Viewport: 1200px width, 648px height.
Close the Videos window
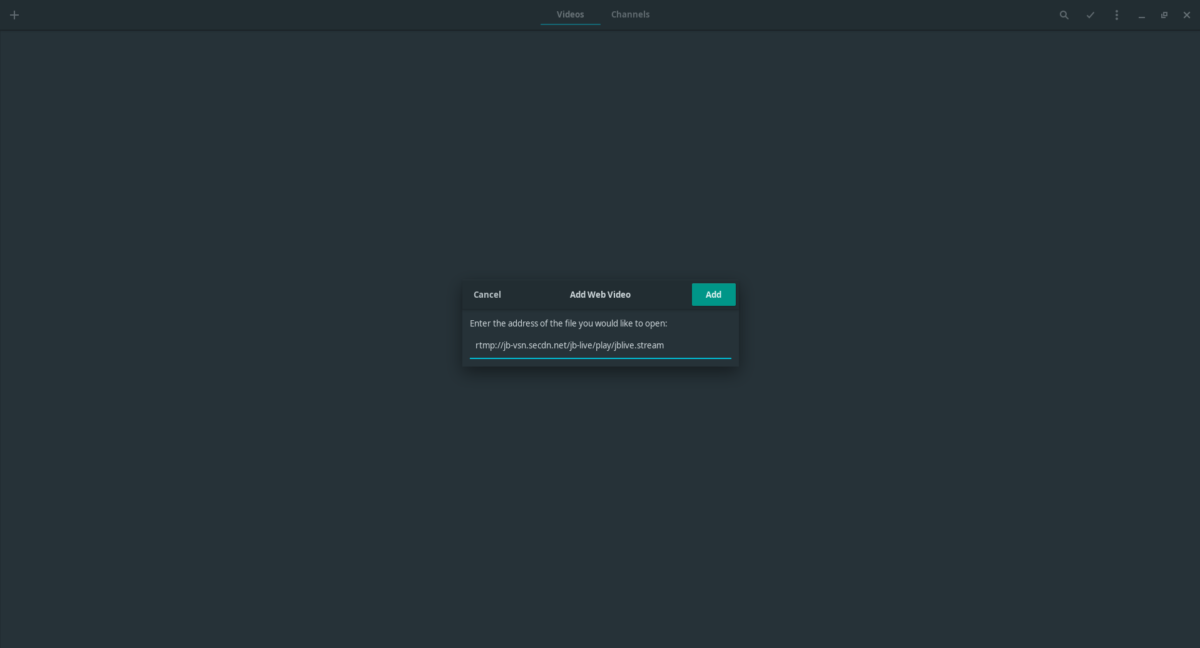(x=1186, y=15)
